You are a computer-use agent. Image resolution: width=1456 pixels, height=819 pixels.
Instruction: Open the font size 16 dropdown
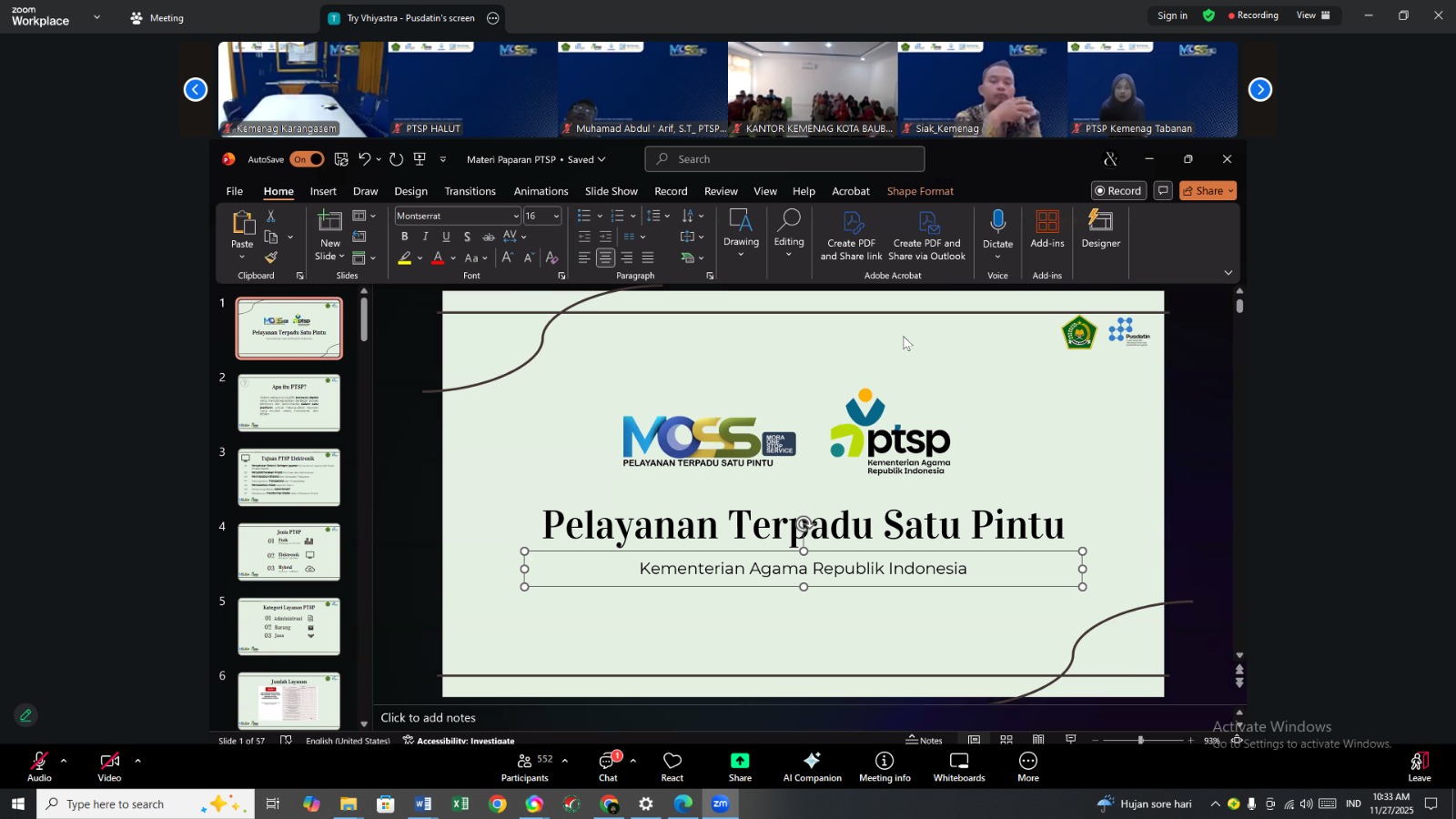pos(557,217)
